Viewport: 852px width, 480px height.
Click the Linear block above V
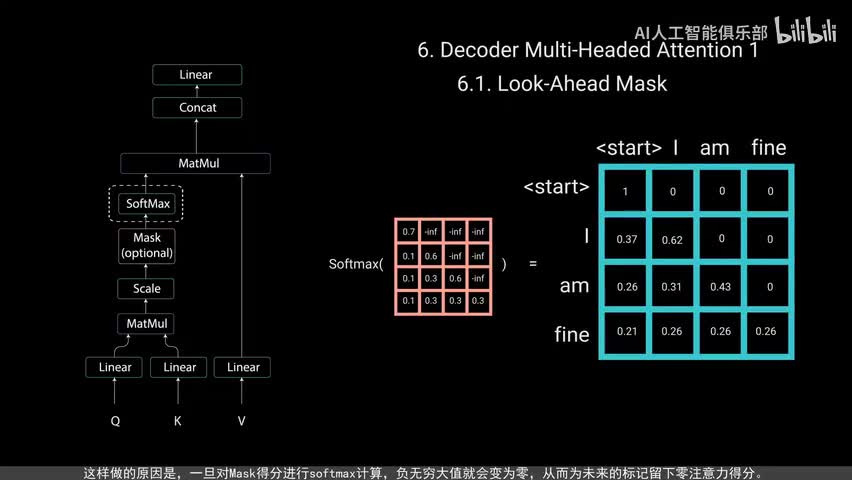pyautogui.click(x=243, y=367)
